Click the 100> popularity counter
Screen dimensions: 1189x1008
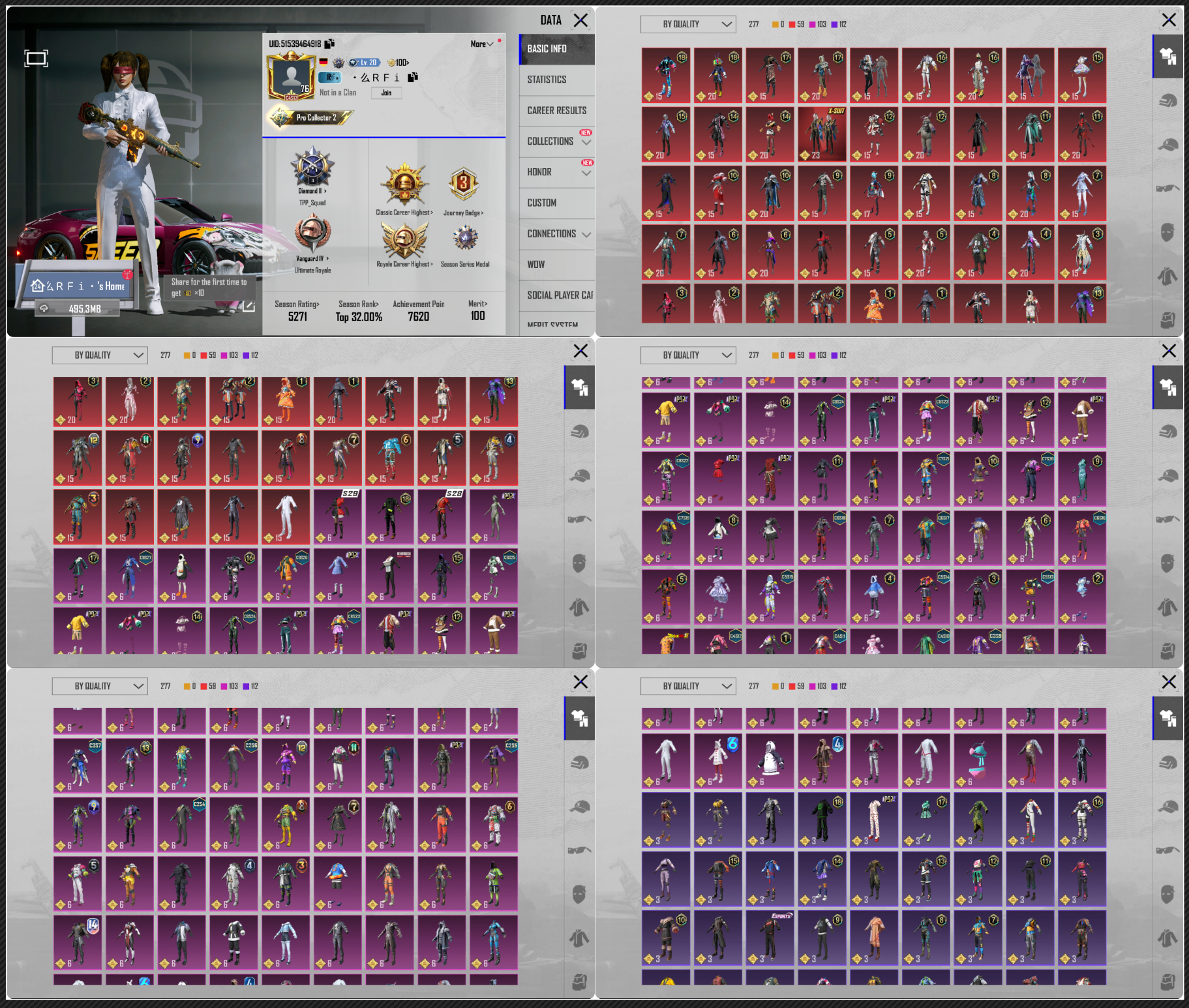click(399, 63)
